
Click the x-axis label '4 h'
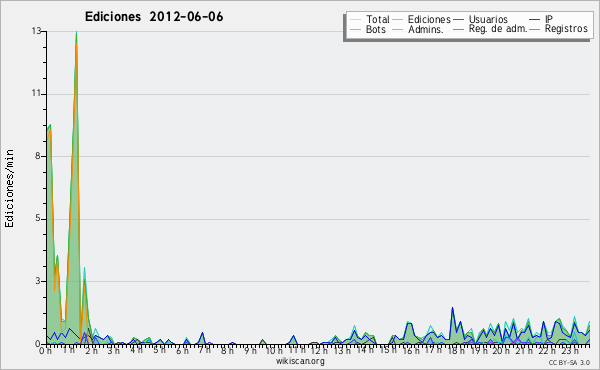pyautogui.click(x=136, y=350)
